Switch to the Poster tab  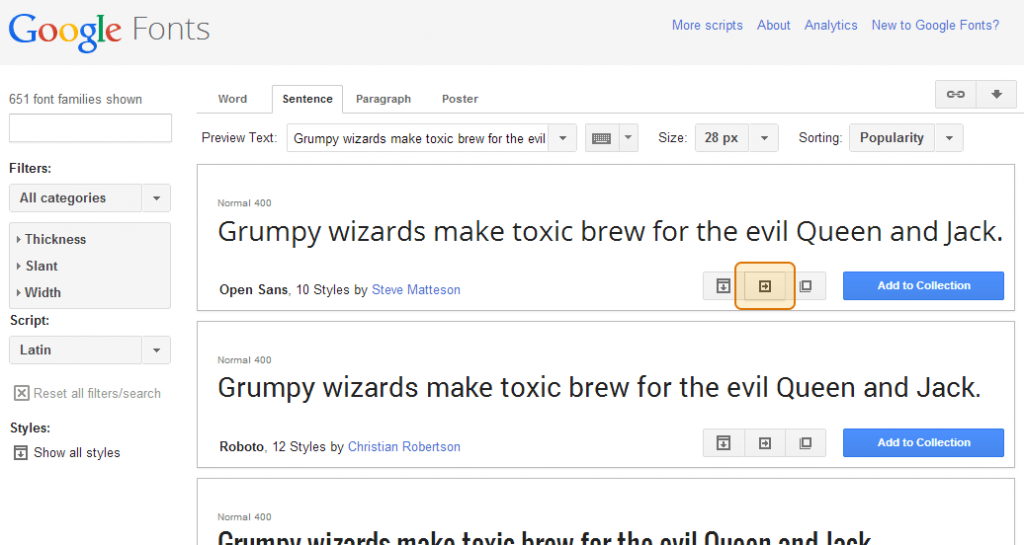(x=460, y=99)
